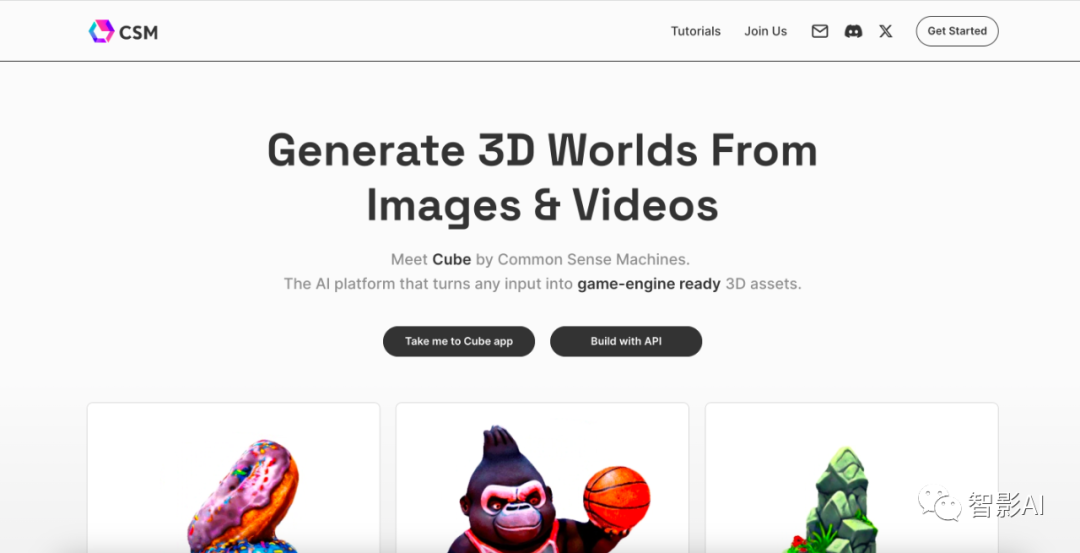The image size is (1080, 553).
Task: Click the Generate 3D Worlds headline
Action: point(542,178)
